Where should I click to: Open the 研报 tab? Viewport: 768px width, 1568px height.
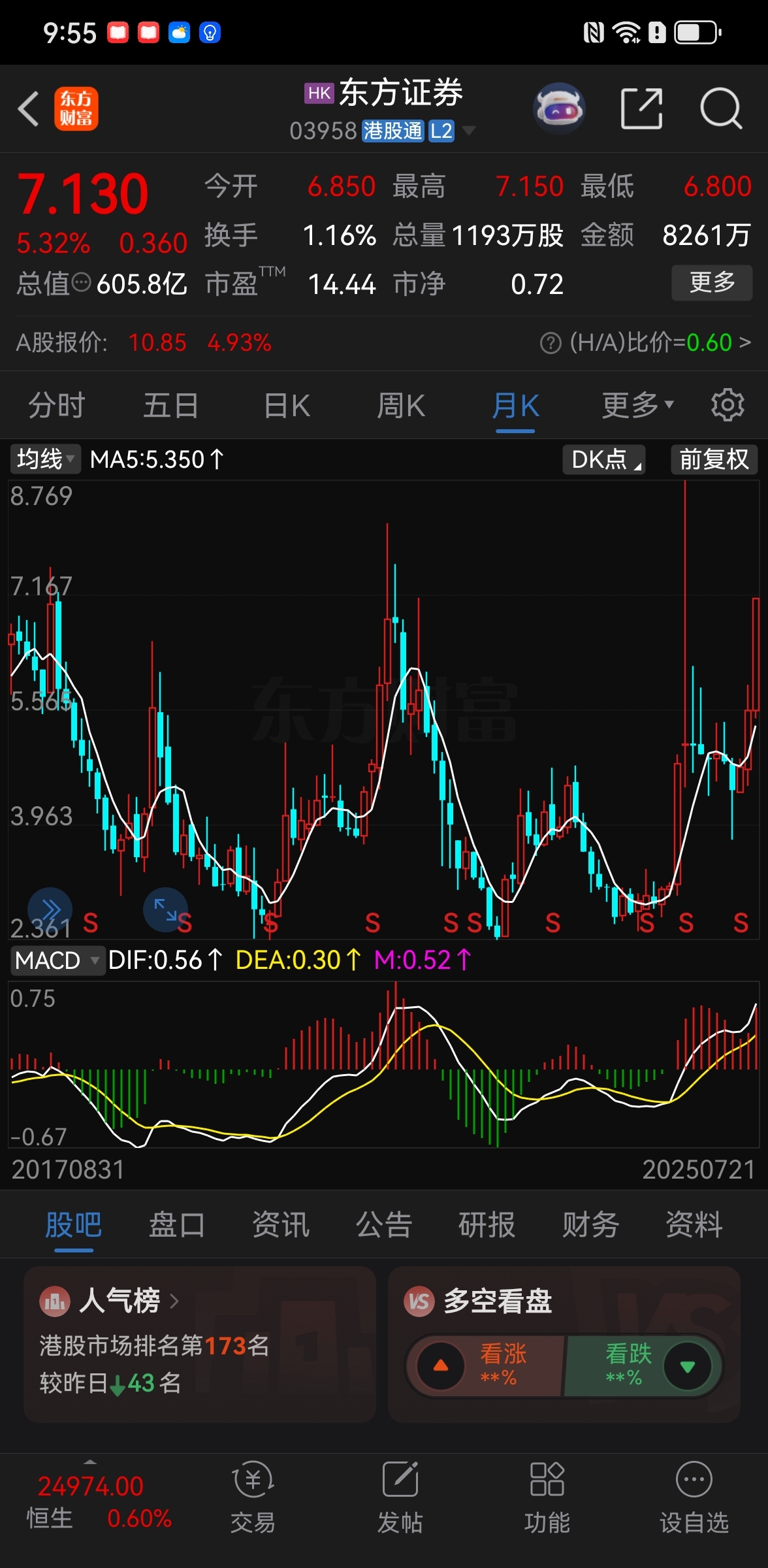click(487, 1224)
